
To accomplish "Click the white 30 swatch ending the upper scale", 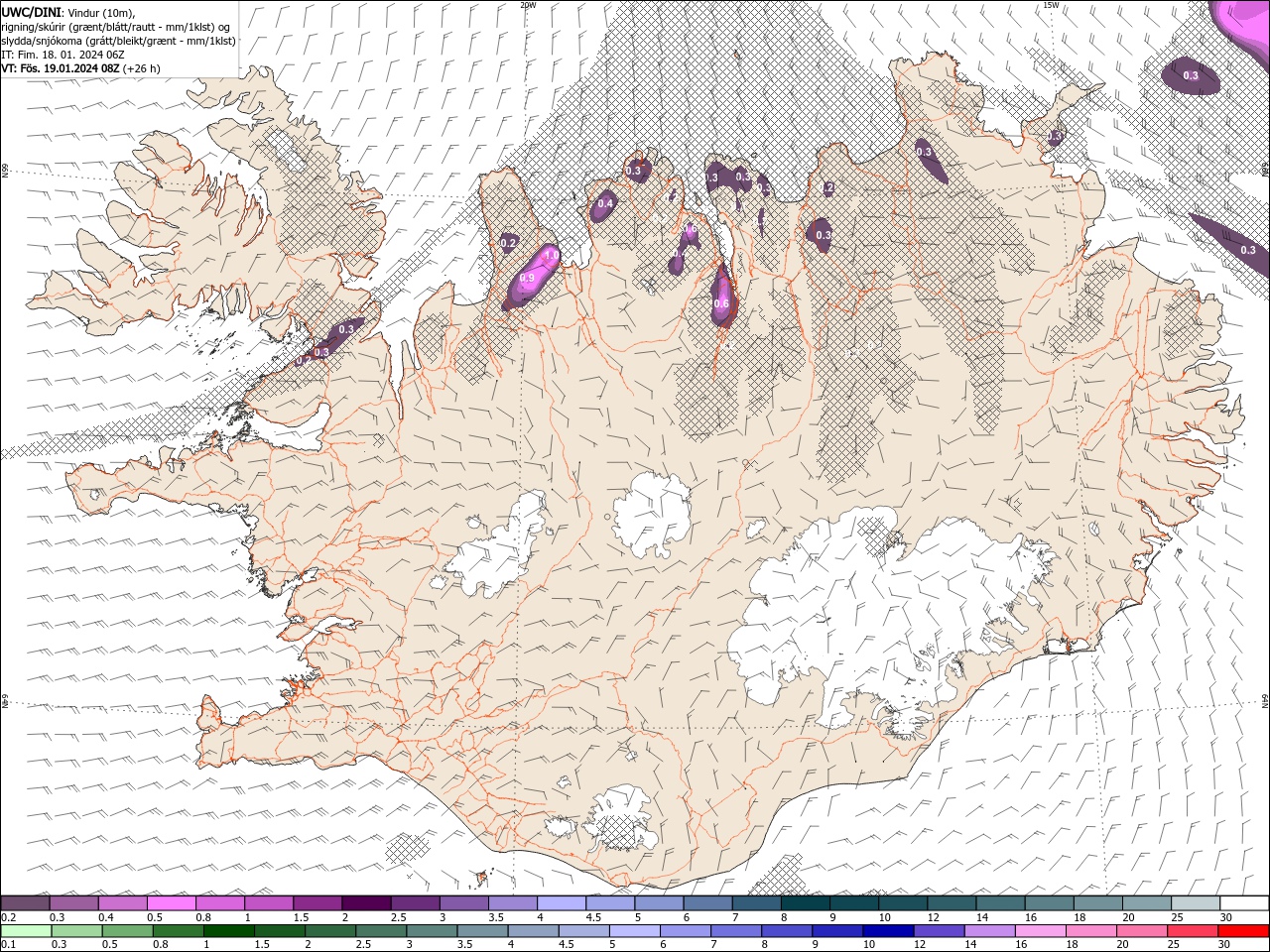I will pyautogui.click(x=1243, y=903).
